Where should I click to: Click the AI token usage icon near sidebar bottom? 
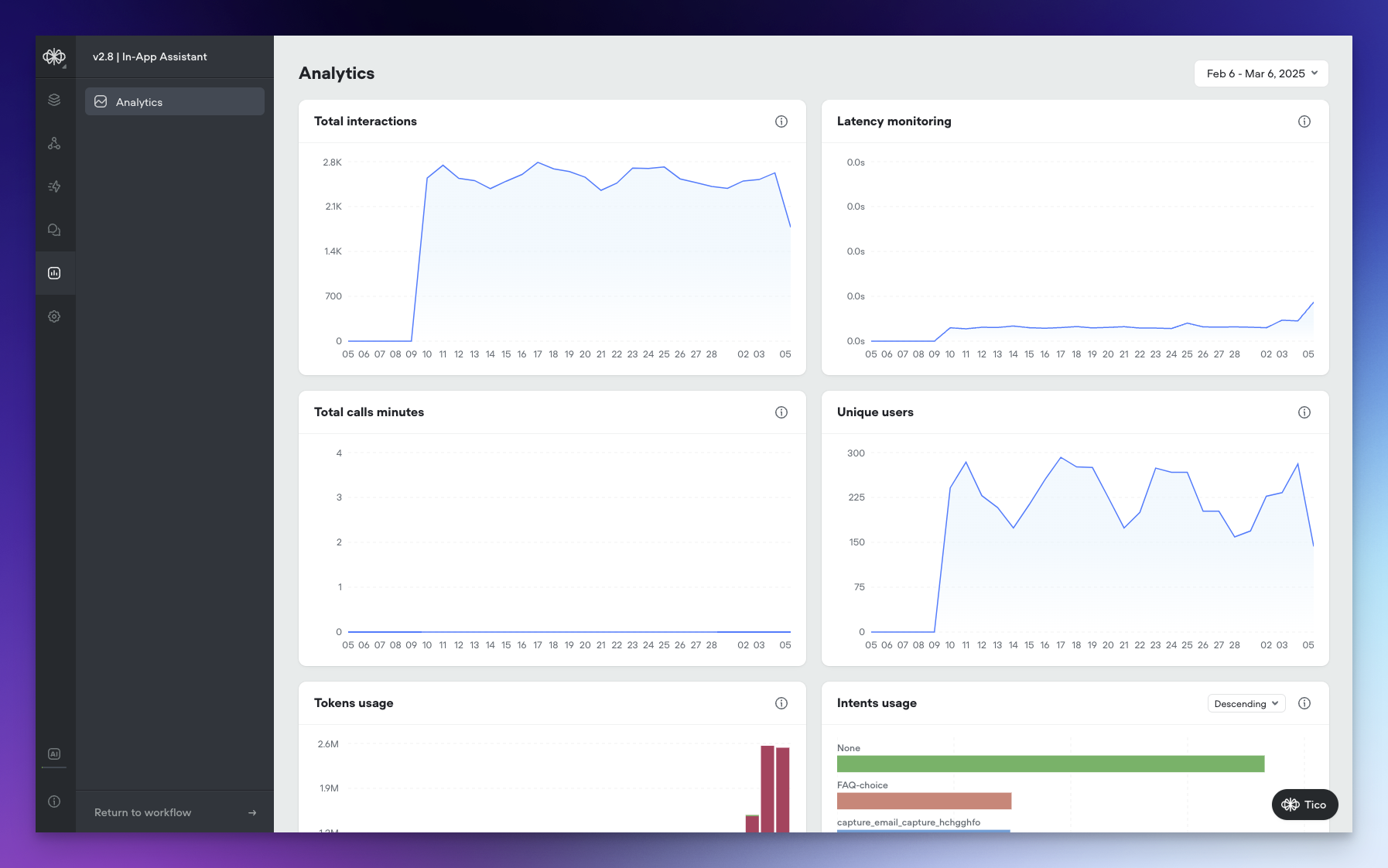coord(54,754)
